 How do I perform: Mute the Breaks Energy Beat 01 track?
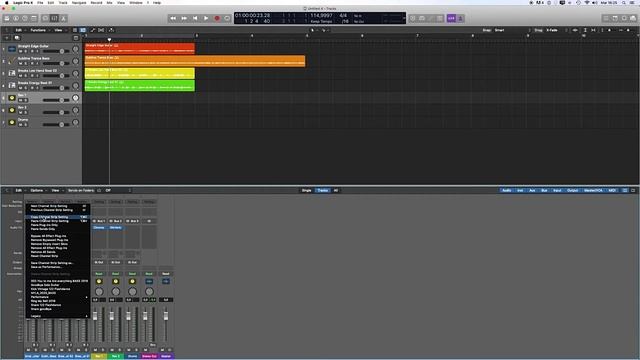pos(20,88)
